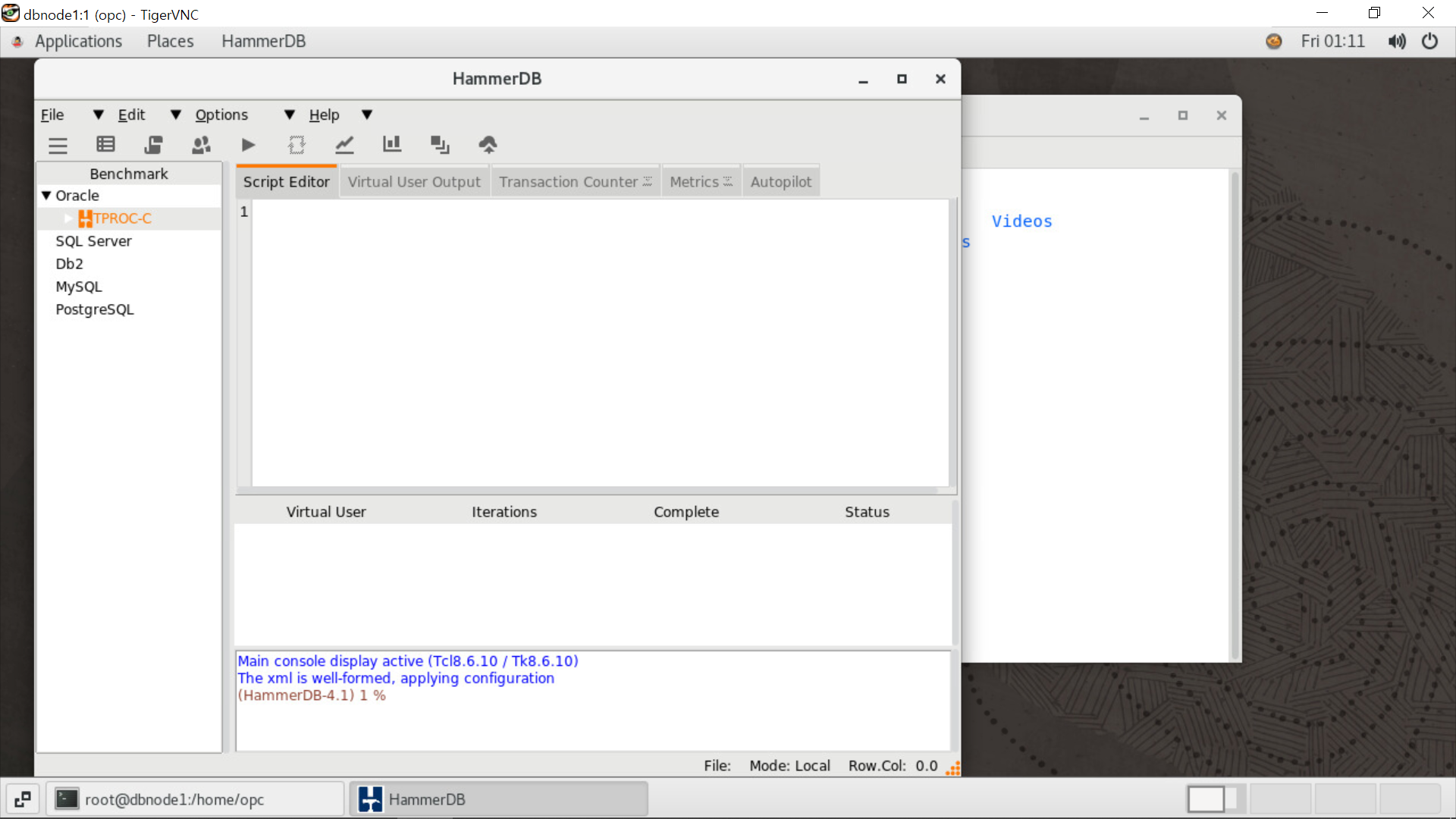This screenshot has width=1456, height=819.
Task: Collapse the Oracle tree node
Action: pyautogui.click(x=46, y=196)
